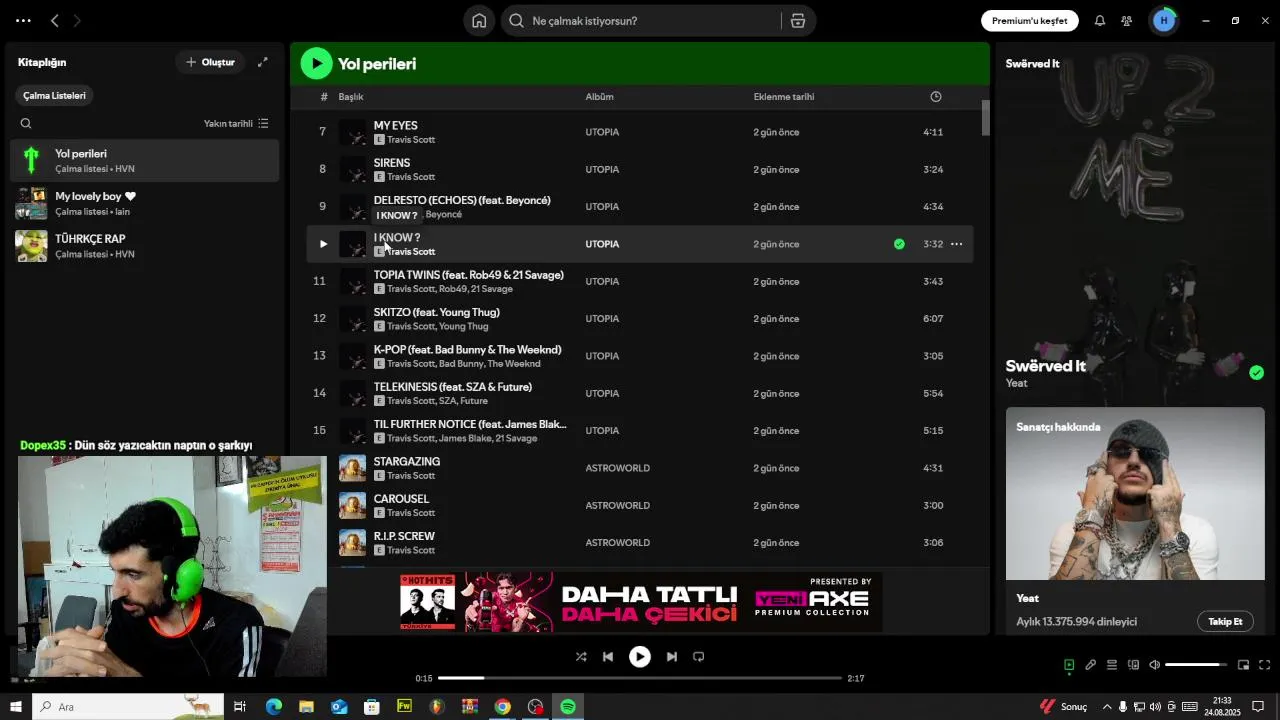Select the MY EYES track title
This screenshot has width=1280, height=720.
point(395,126)
